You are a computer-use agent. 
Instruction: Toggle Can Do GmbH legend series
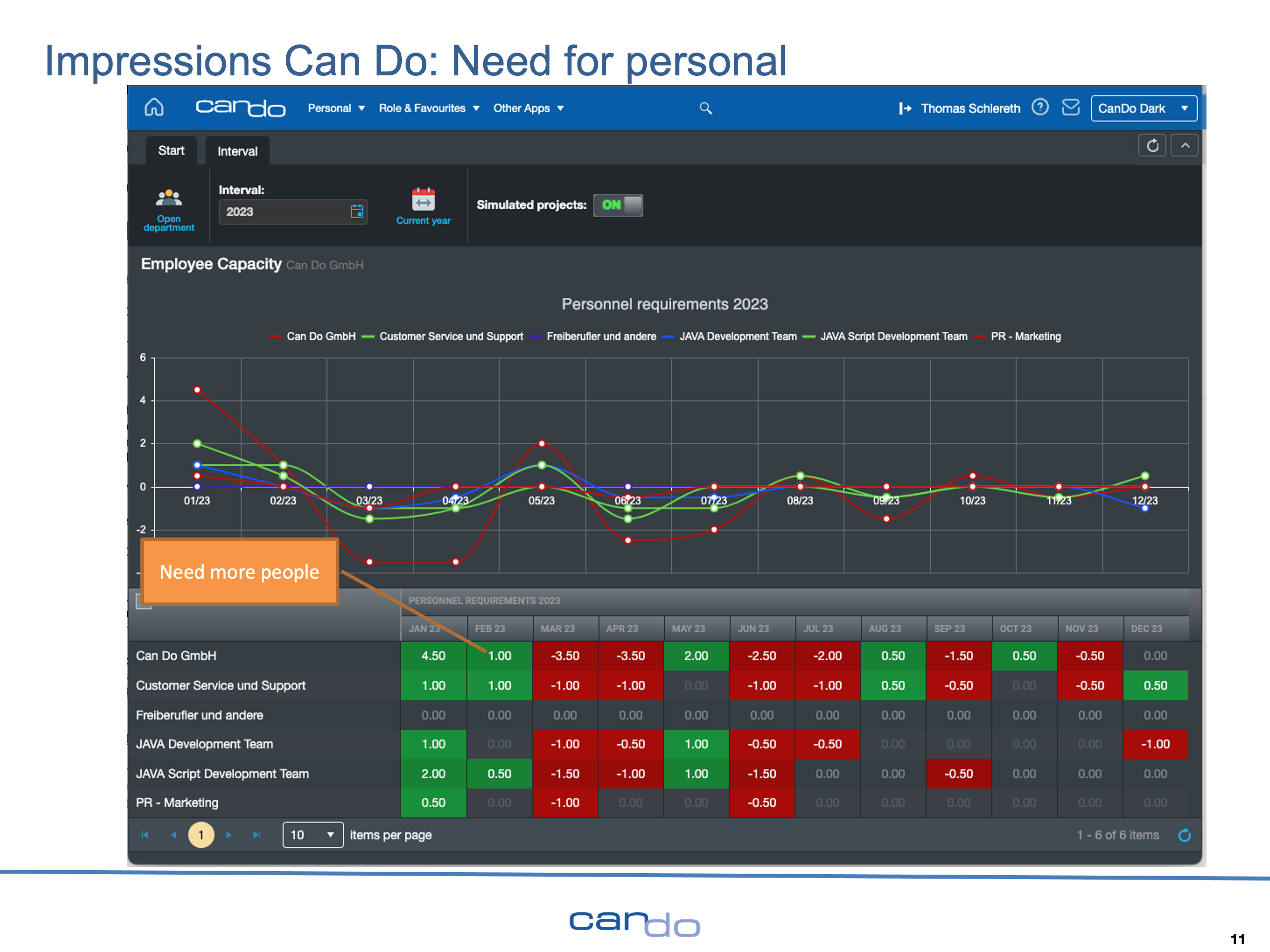[x=313, y=337]
